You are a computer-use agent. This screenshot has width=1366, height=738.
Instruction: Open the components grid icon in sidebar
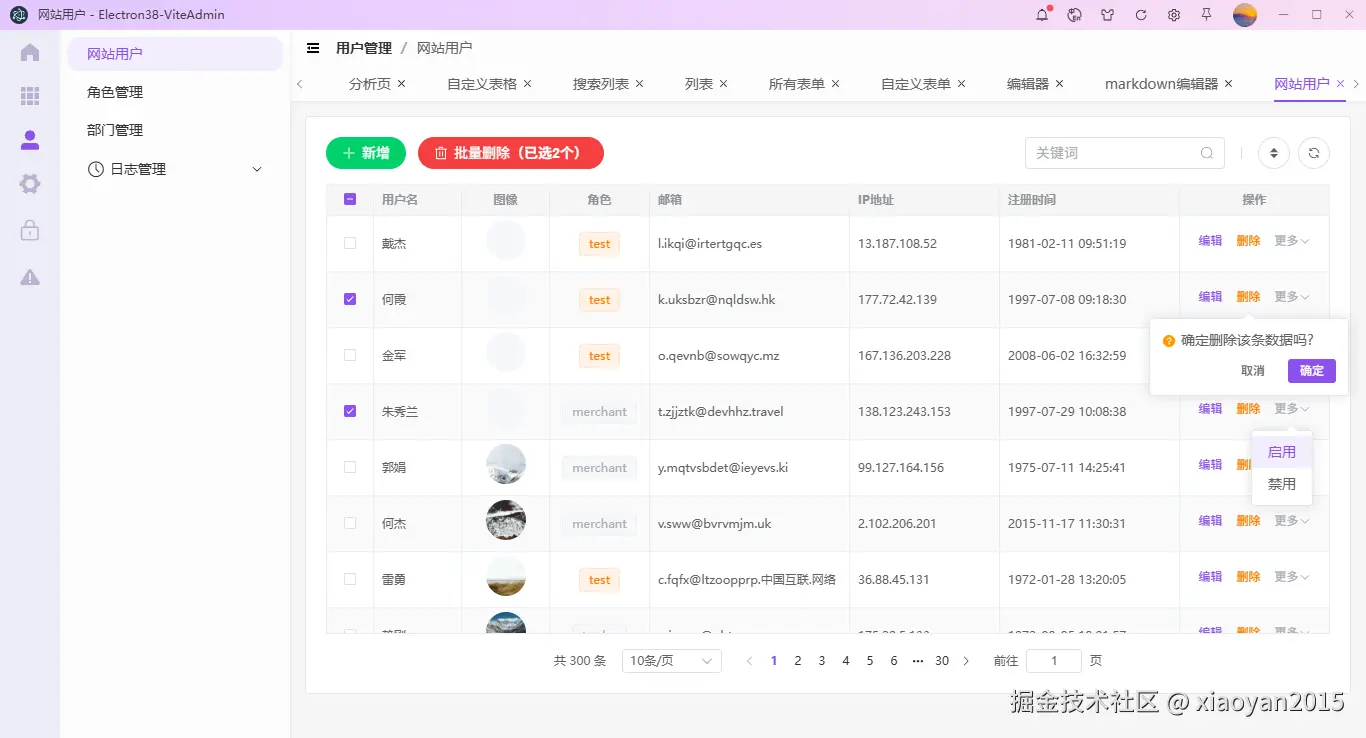29,96
